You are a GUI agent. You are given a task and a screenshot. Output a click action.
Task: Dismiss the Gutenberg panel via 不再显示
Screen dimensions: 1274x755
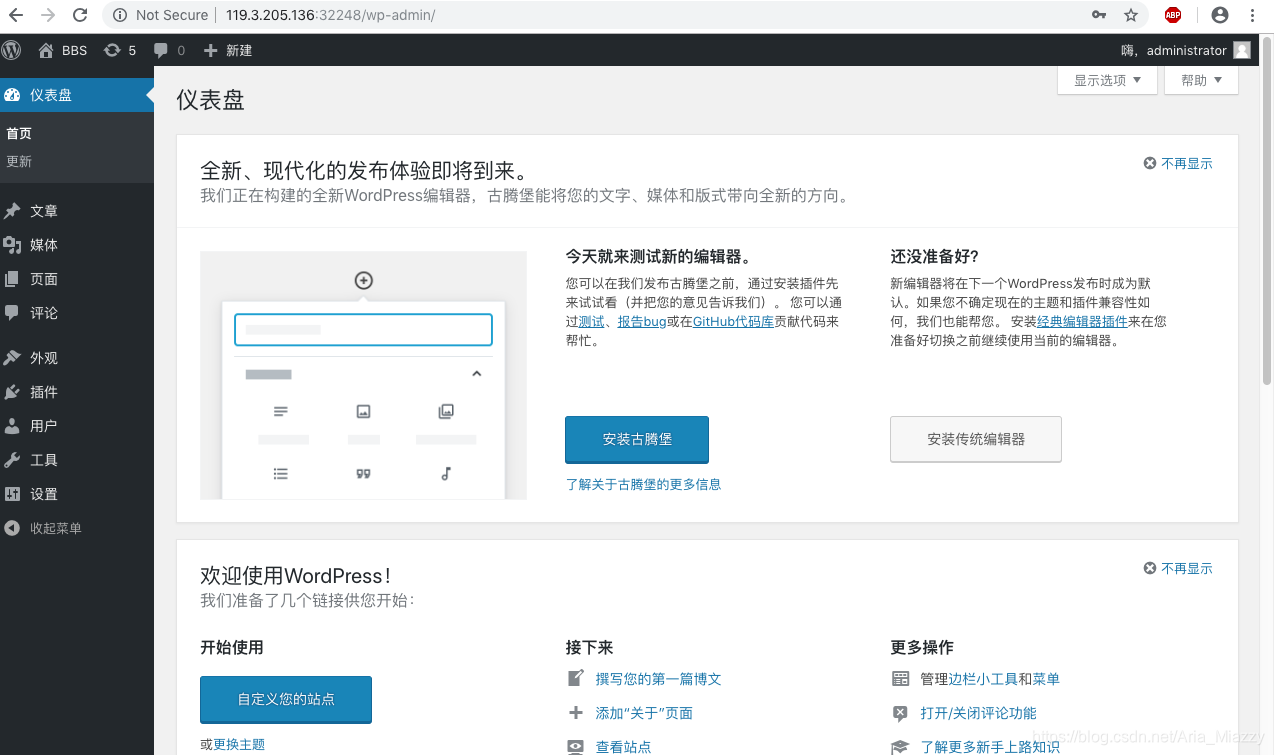[x=1178, y=163]
